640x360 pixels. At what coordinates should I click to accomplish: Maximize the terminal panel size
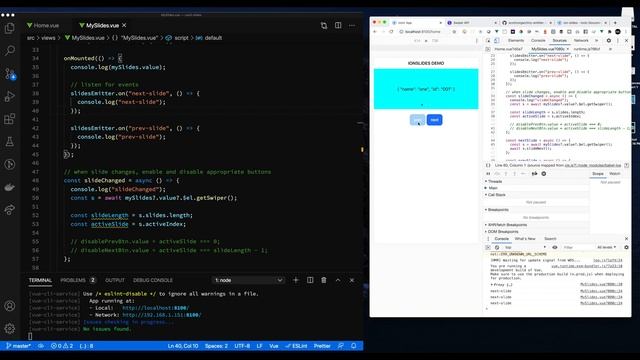point(338,280)
